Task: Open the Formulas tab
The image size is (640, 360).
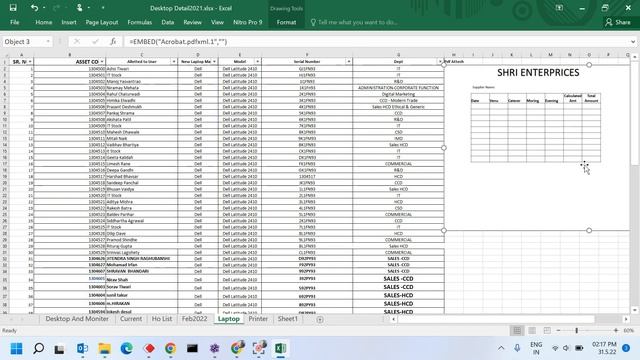Action: (140, 22)
